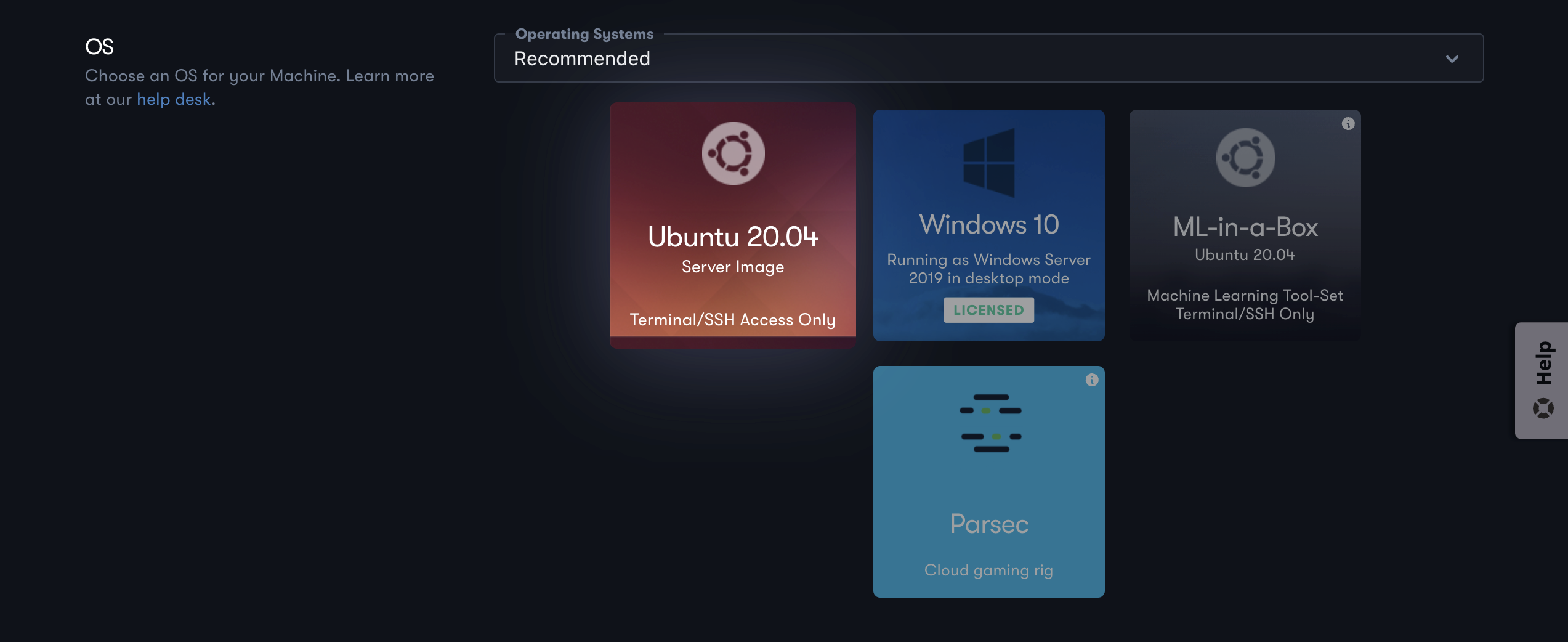Open info icon on ML-in-a-Box card
The height and width of the screenshot is (642, 1568).
pos(1348,124)
